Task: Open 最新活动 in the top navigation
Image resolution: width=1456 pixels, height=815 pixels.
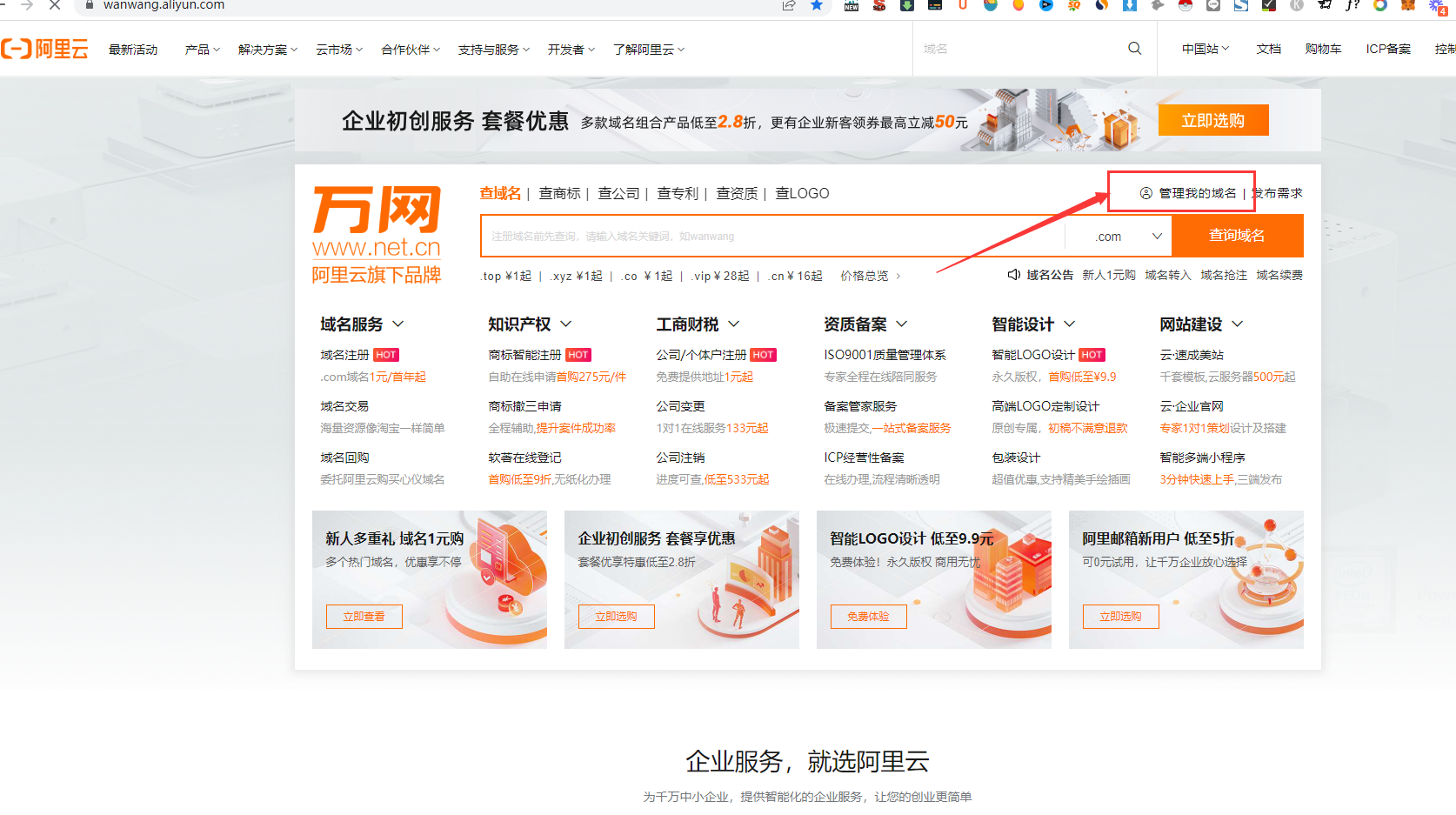Action: 133,50
